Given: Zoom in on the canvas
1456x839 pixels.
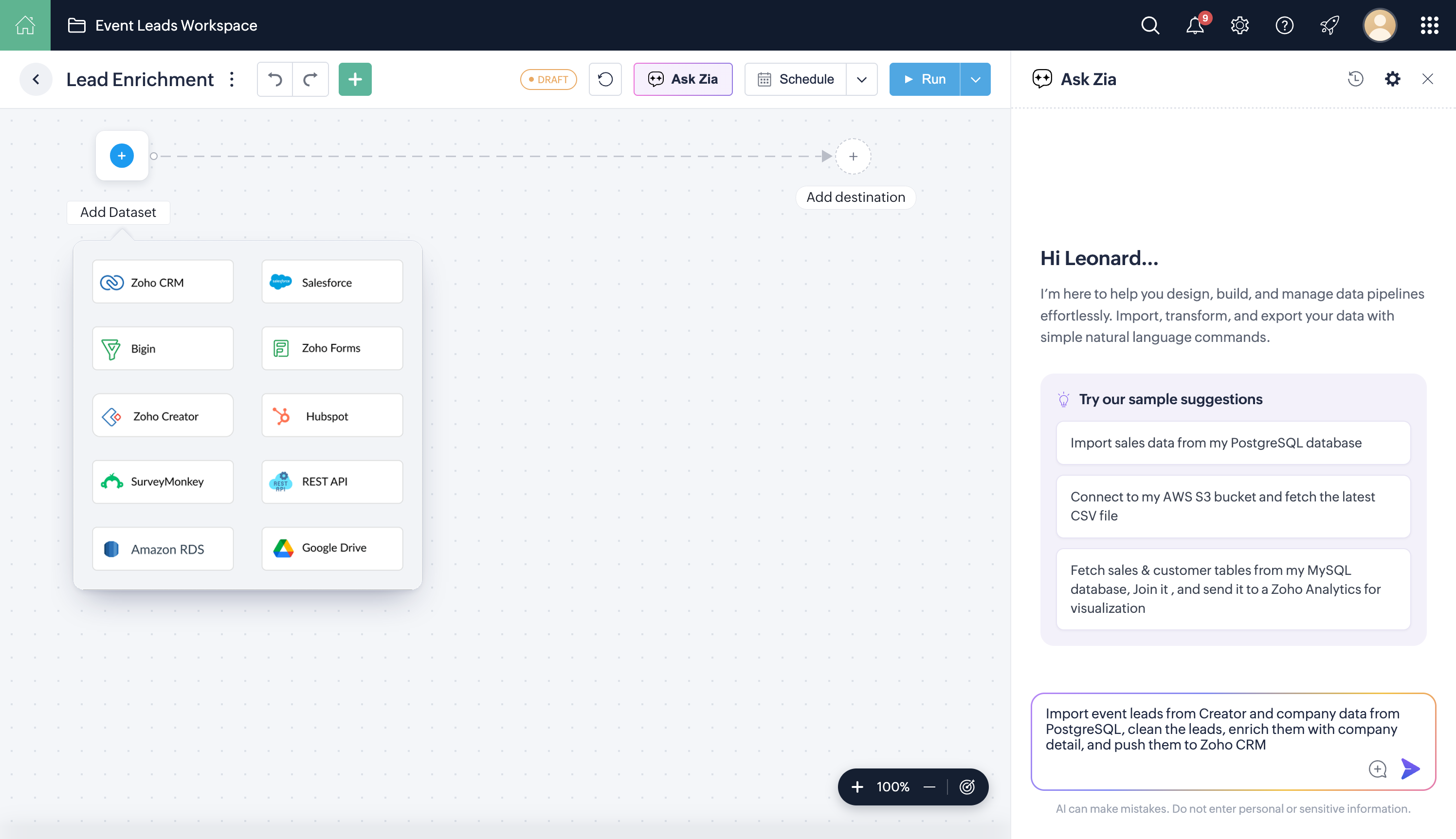Looking at the screenshot, I should pos(857,786).
